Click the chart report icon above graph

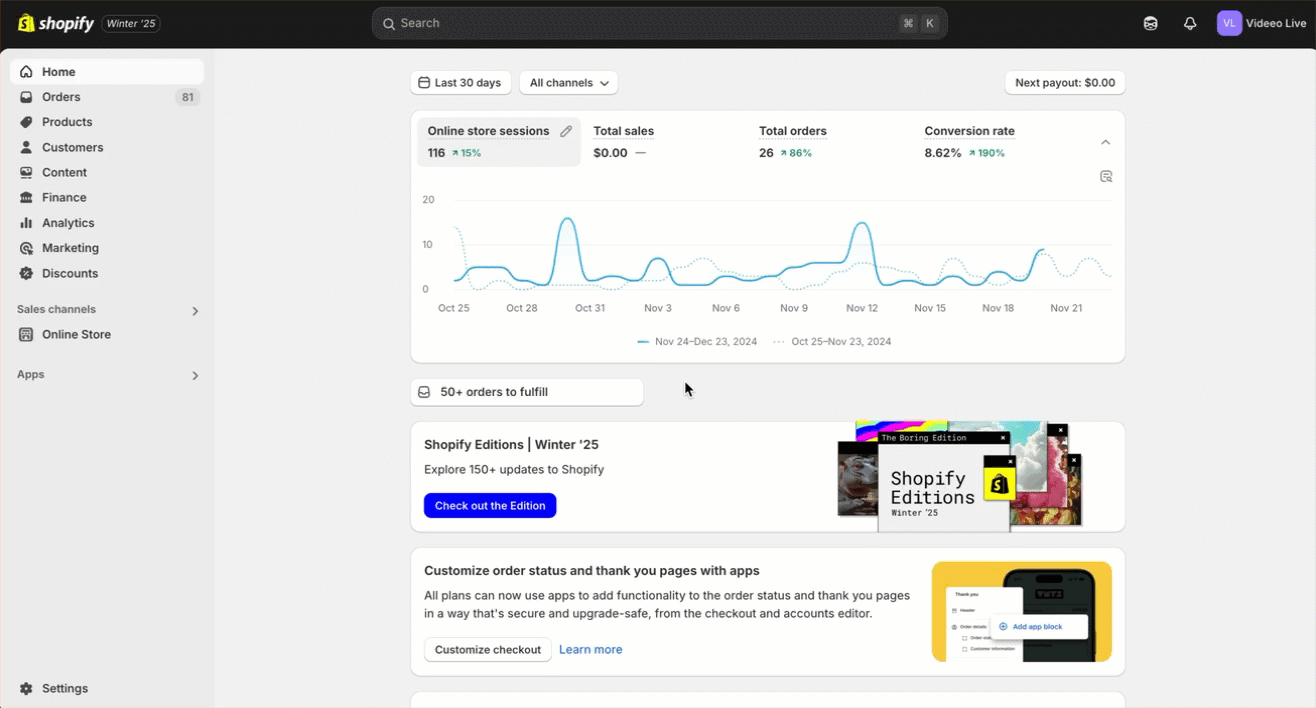click(1106, 176)
